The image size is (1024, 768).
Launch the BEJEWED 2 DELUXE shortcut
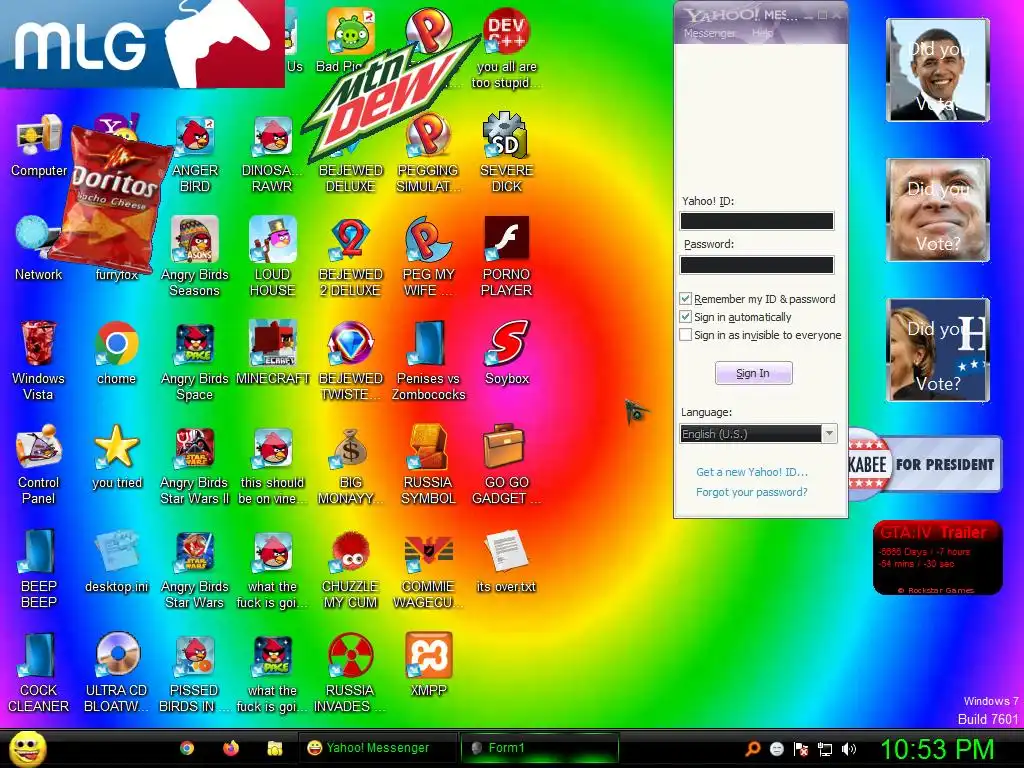pyautogui.click(x=351, y=256)
